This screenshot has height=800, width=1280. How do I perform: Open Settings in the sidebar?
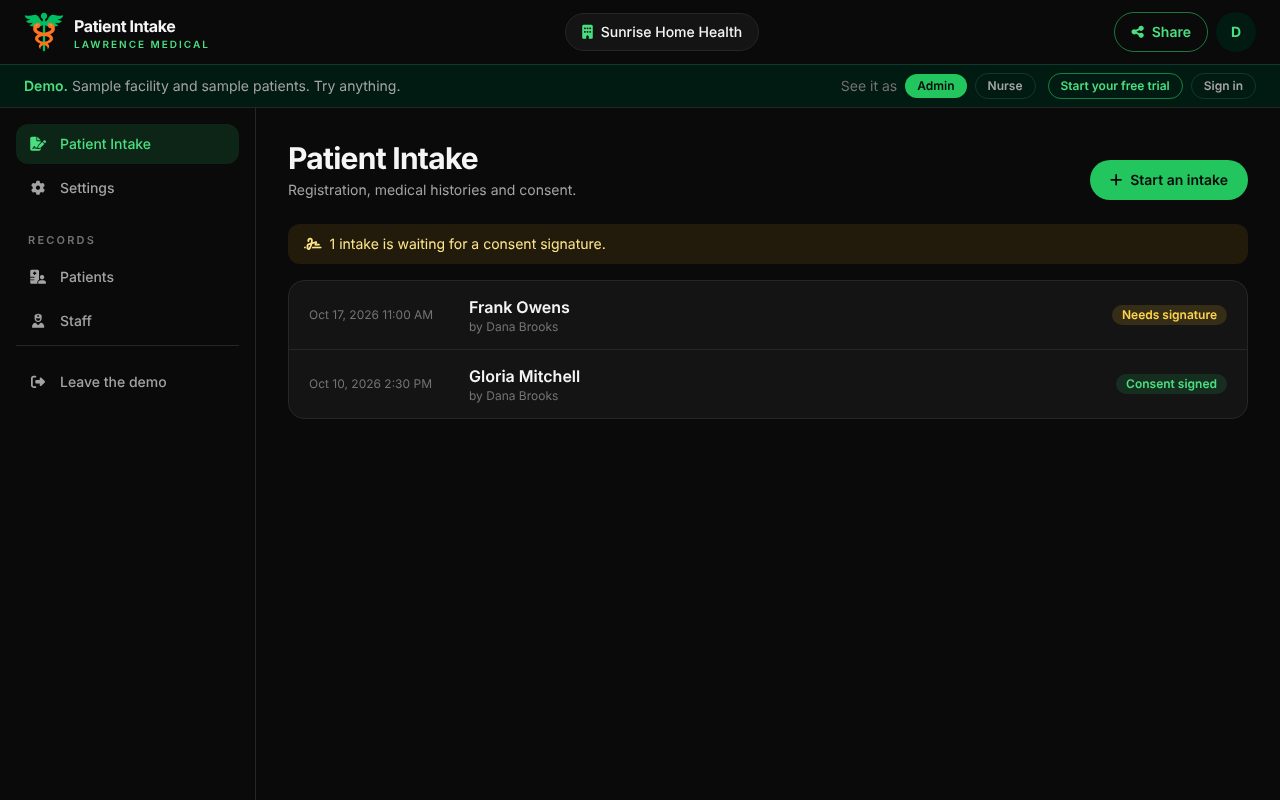tap(127, 188)
